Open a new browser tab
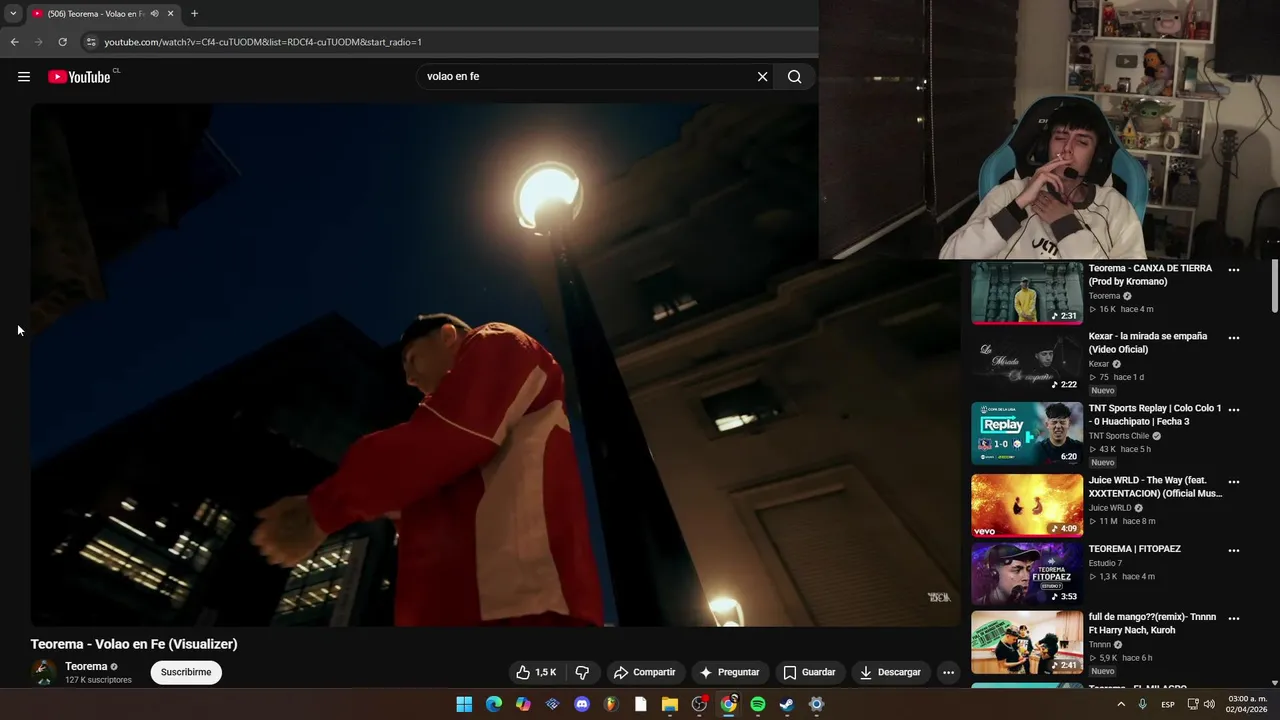 tap(194, 14)
